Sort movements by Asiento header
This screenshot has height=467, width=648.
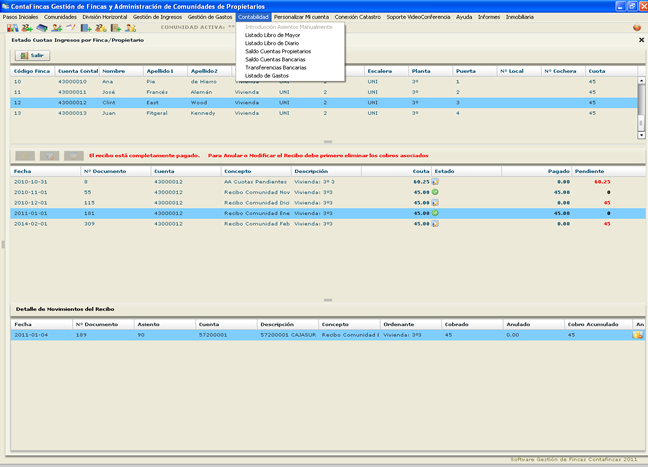[165, 324]
